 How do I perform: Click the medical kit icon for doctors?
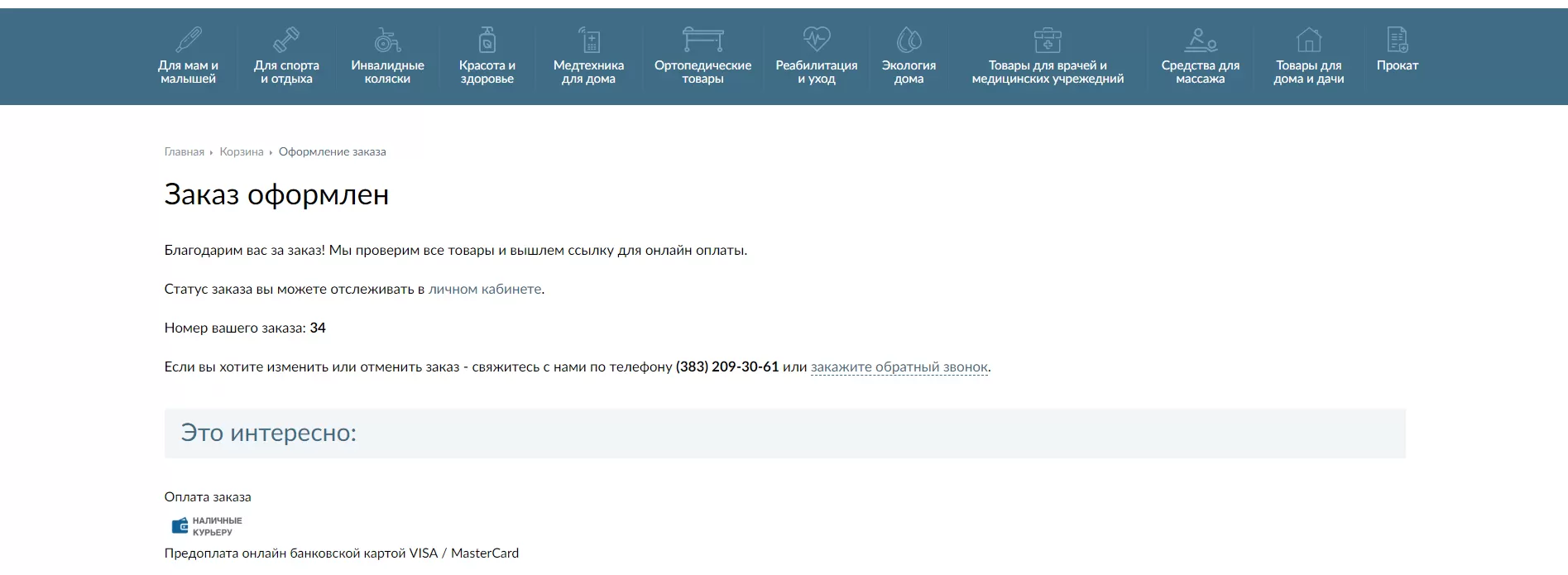(x=1048, y=39)
